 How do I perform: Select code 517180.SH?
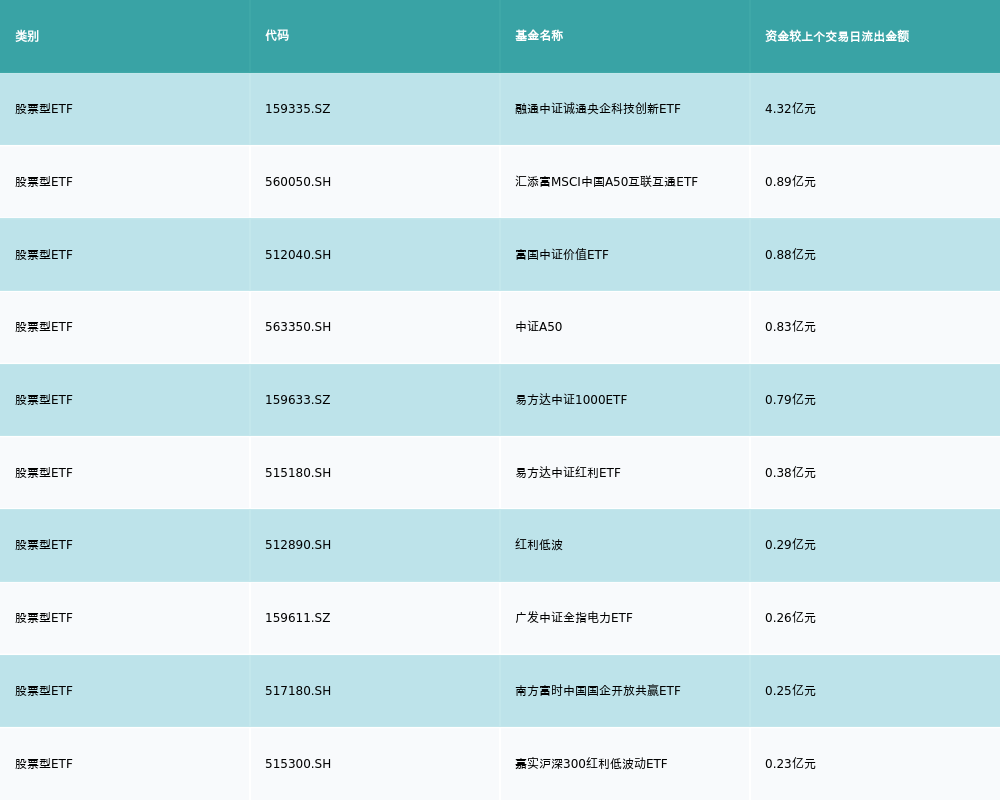(298, 691)
